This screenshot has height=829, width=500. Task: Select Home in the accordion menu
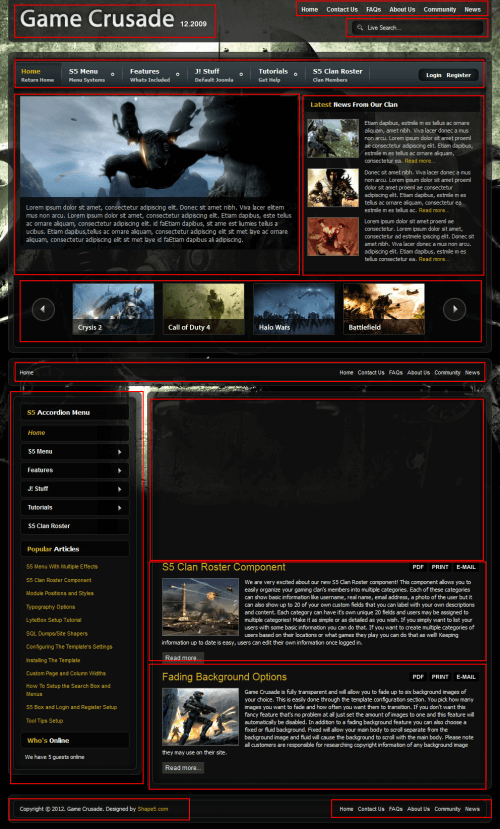[x=75, y=433]
